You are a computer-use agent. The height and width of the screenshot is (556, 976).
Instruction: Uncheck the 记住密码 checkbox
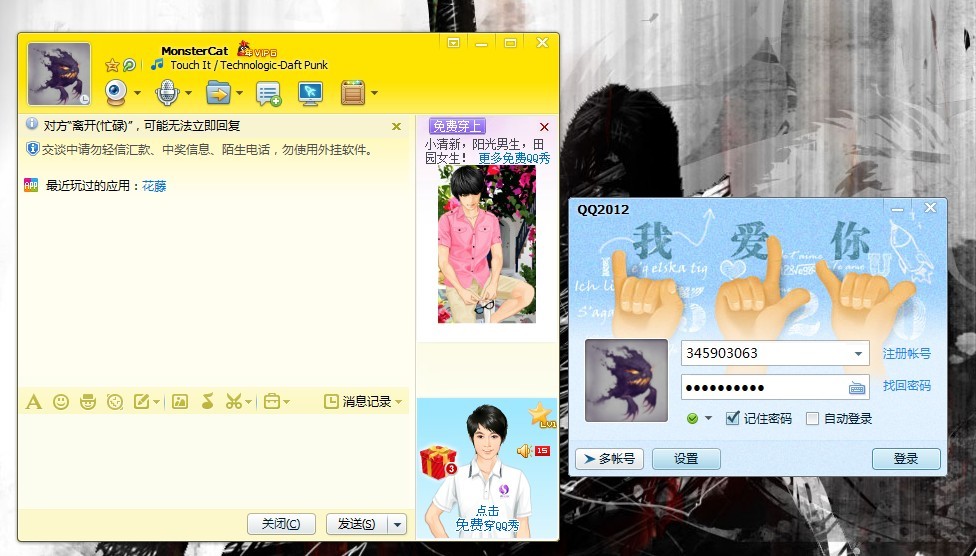(x=733, y=418)
